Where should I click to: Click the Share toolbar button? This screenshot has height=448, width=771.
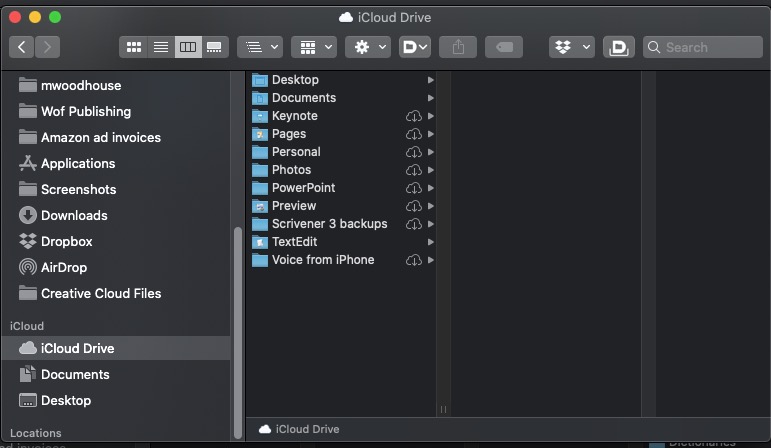pyautogui.click(x=458, y=47)
